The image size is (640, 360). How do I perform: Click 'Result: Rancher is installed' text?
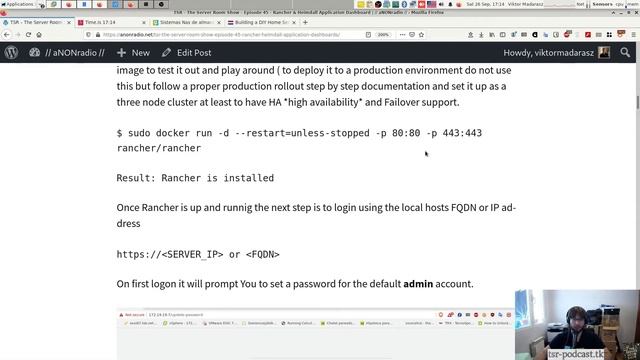point(195,178)
